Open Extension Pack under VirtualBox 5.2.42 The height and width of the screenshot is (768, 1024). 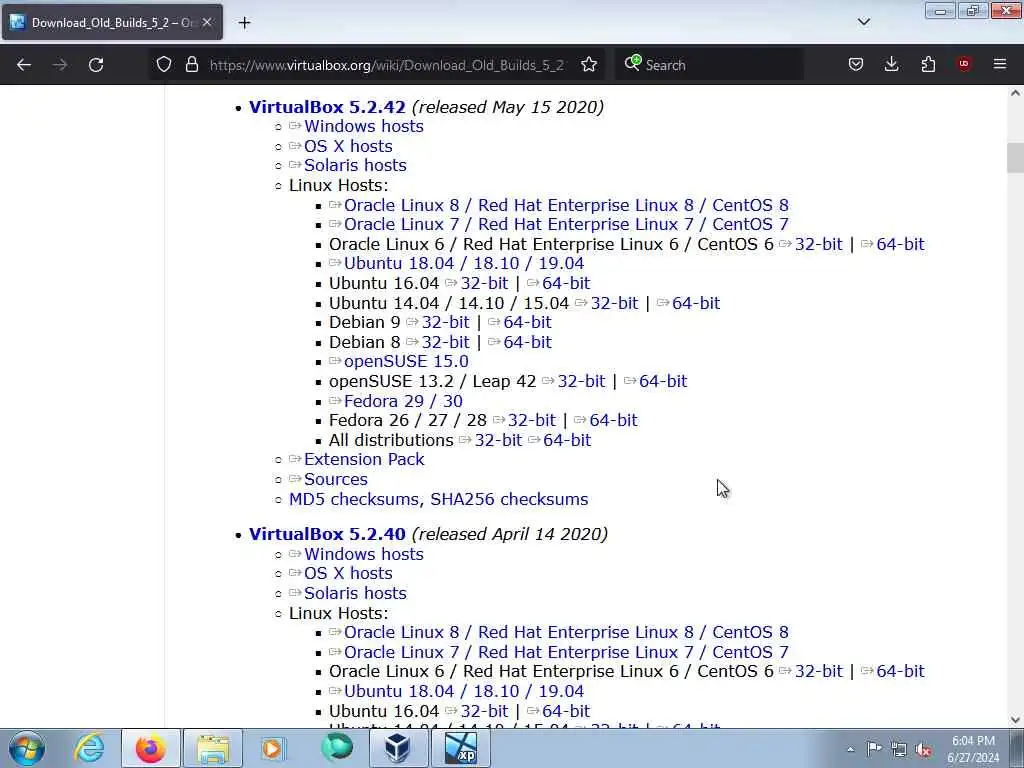point(364,459)
